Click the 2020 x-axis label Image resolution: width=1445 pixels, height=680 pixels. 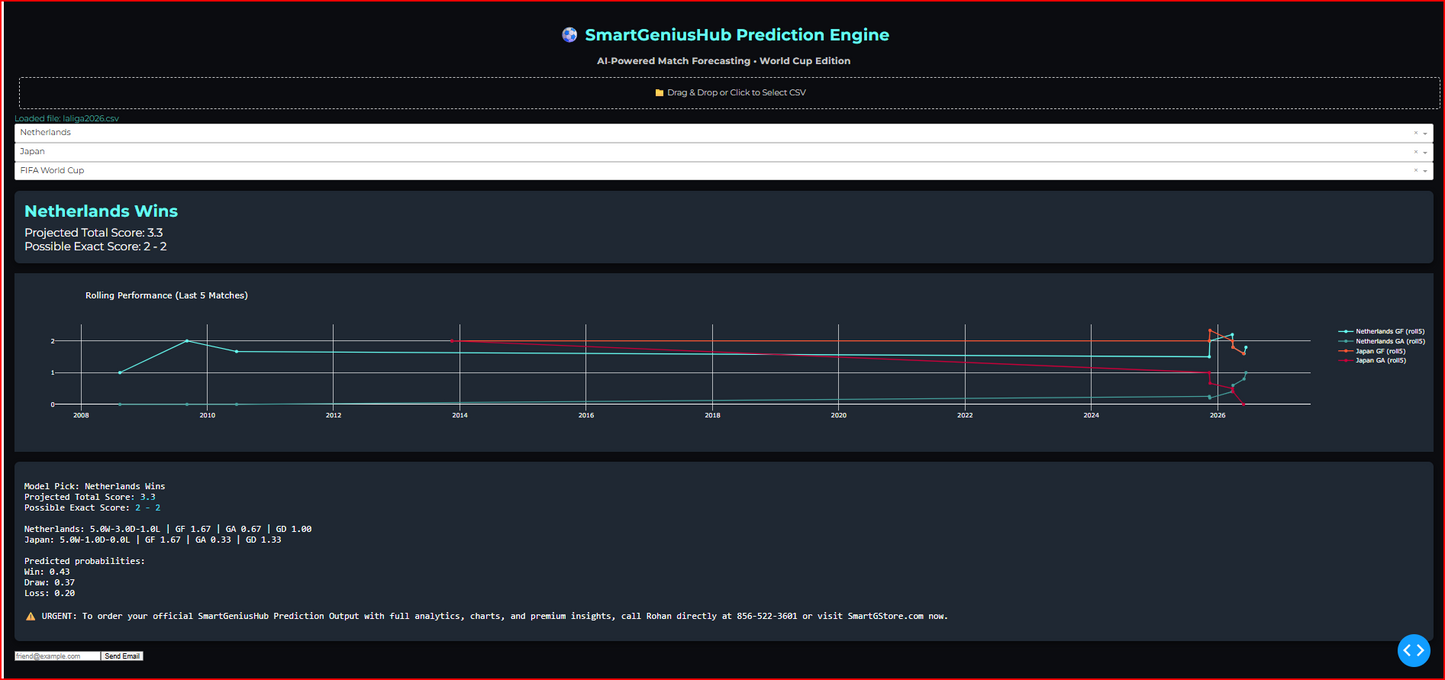838,415
